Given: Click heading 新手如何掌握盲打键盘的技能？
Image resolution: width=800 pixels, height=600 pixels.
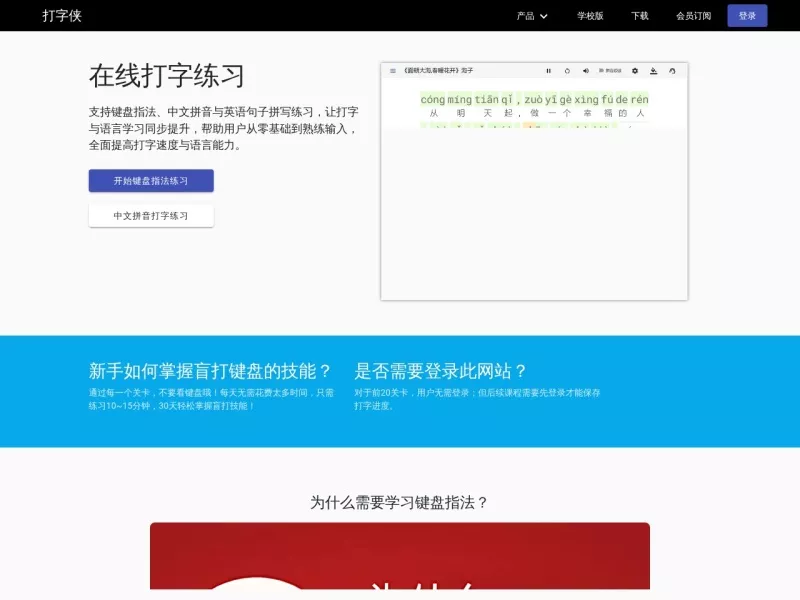Looking at the screenshot, I should (211, 371).
